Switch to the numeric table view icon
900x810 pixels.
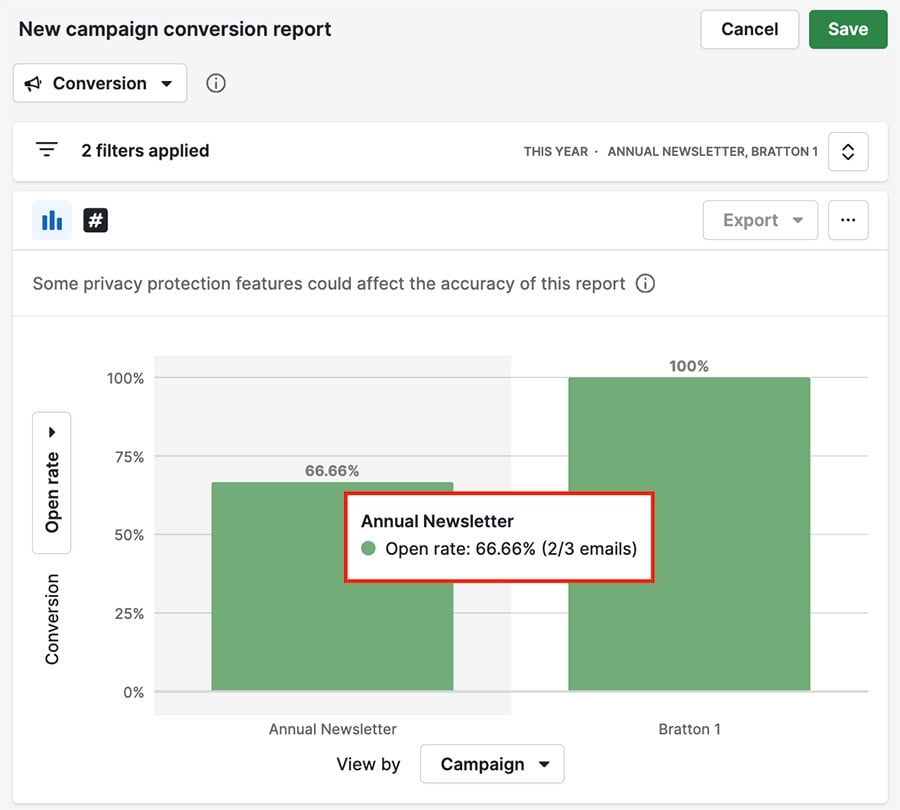(95, 220)
